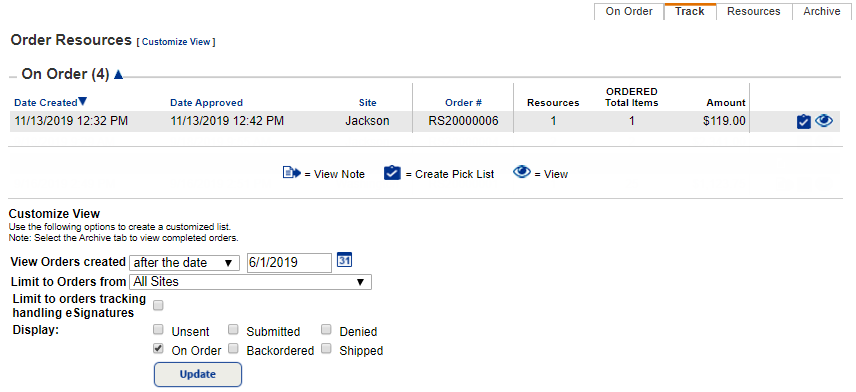Click the Create Pick List icon for order RS20000006
The height and width of the screenshot is (392, 856).
(x=803, y=121)
